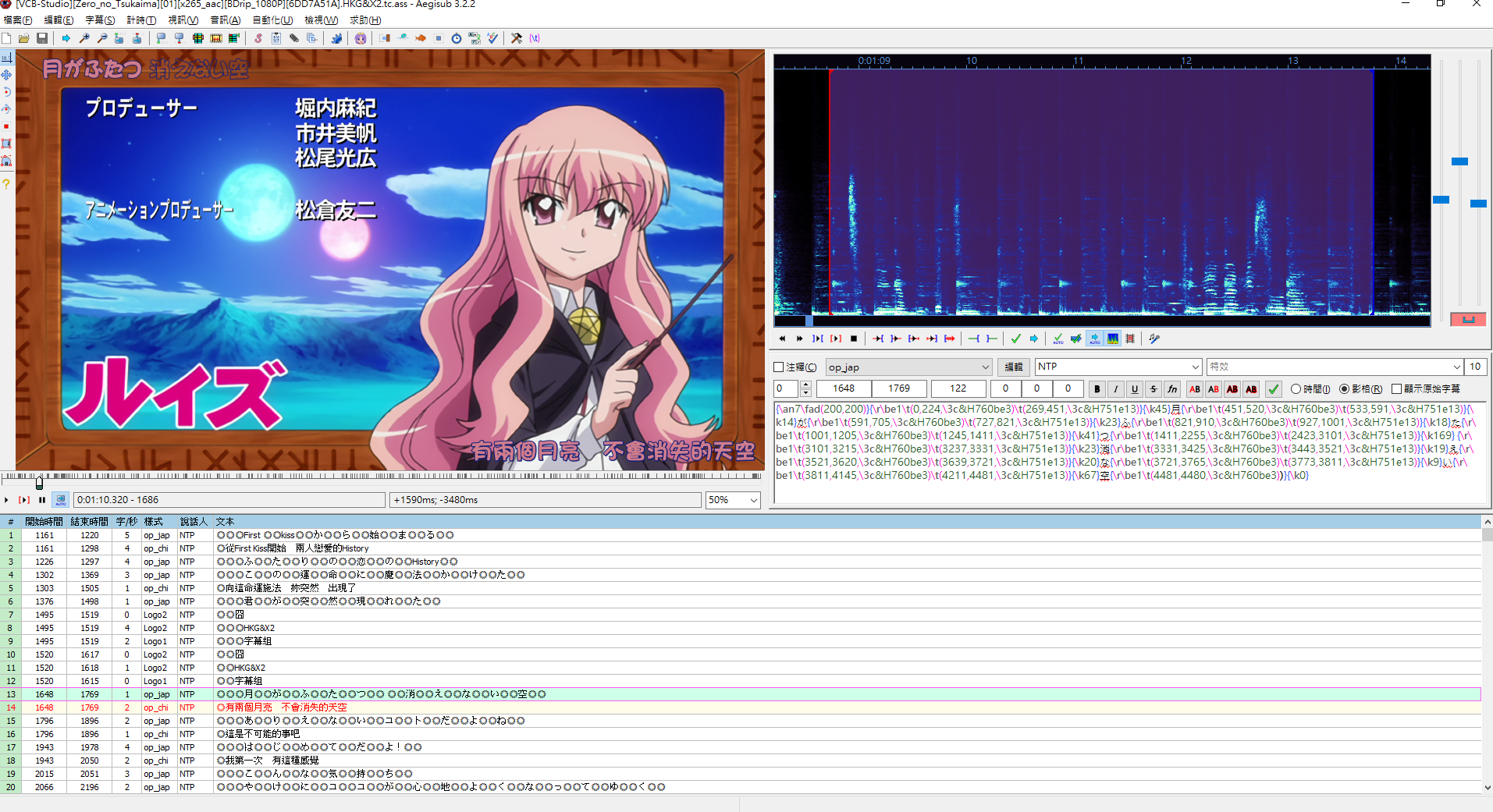Stop audio playback square button
Viewport: 1493px width, 812px height.
click(x=854, y=339)
